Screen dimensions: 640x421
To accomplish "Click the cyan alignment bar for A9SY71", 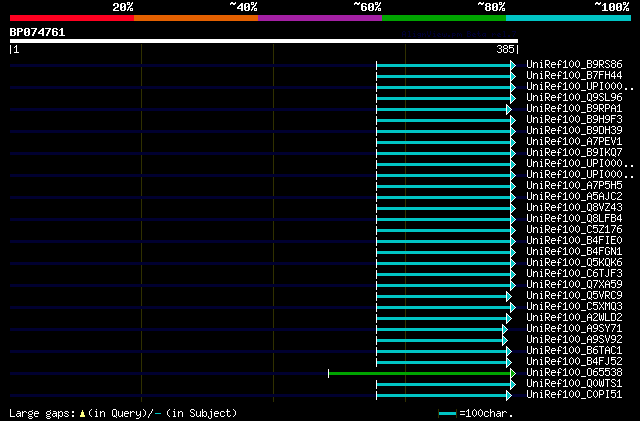I will (440, 330).
